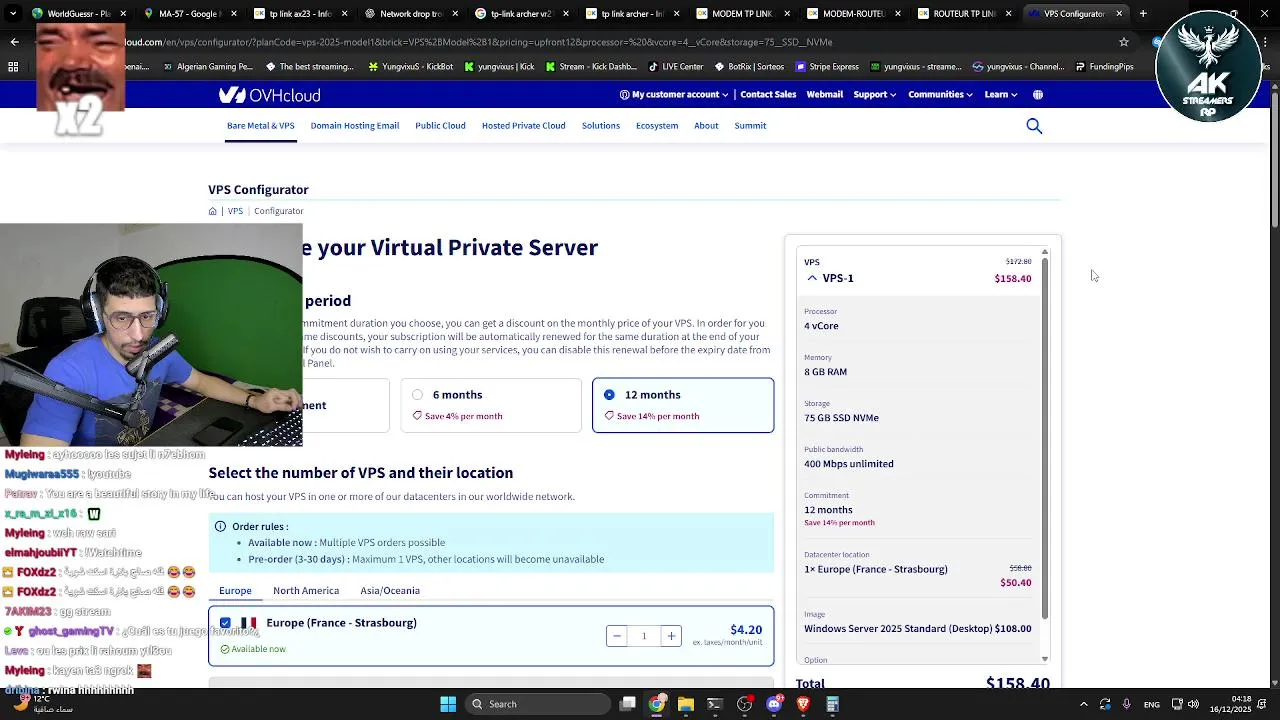Image resolution: width=1280 pixels, height=720 pixels.
Task: Click the Windows taskbar Search box
Action: coord(538,704)
